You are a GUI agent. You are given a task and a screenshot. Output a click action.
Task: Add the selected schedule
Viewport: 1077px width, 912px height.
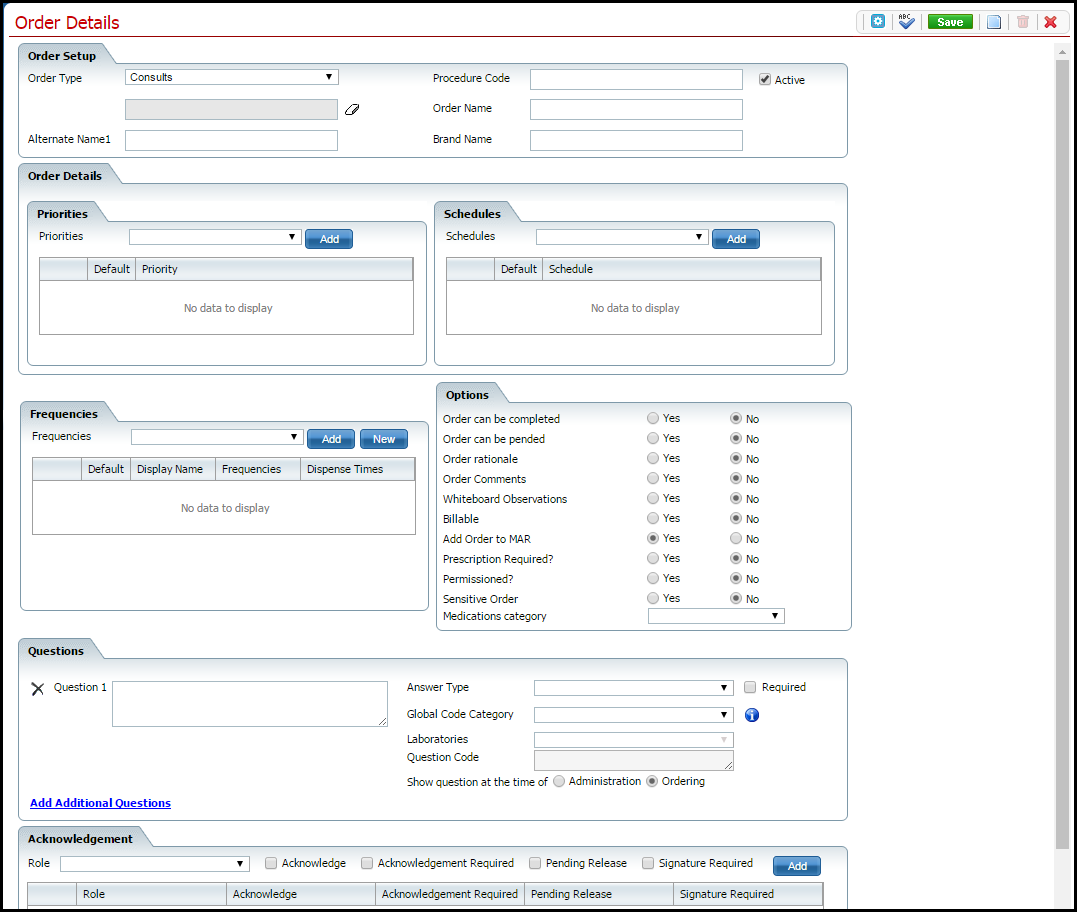click(x=736, y=239)
